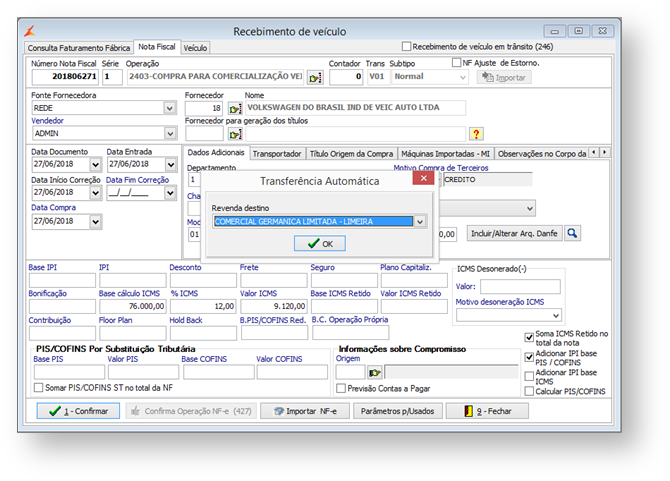Click ICMS Desonerado Valor field

pos(520,287)
